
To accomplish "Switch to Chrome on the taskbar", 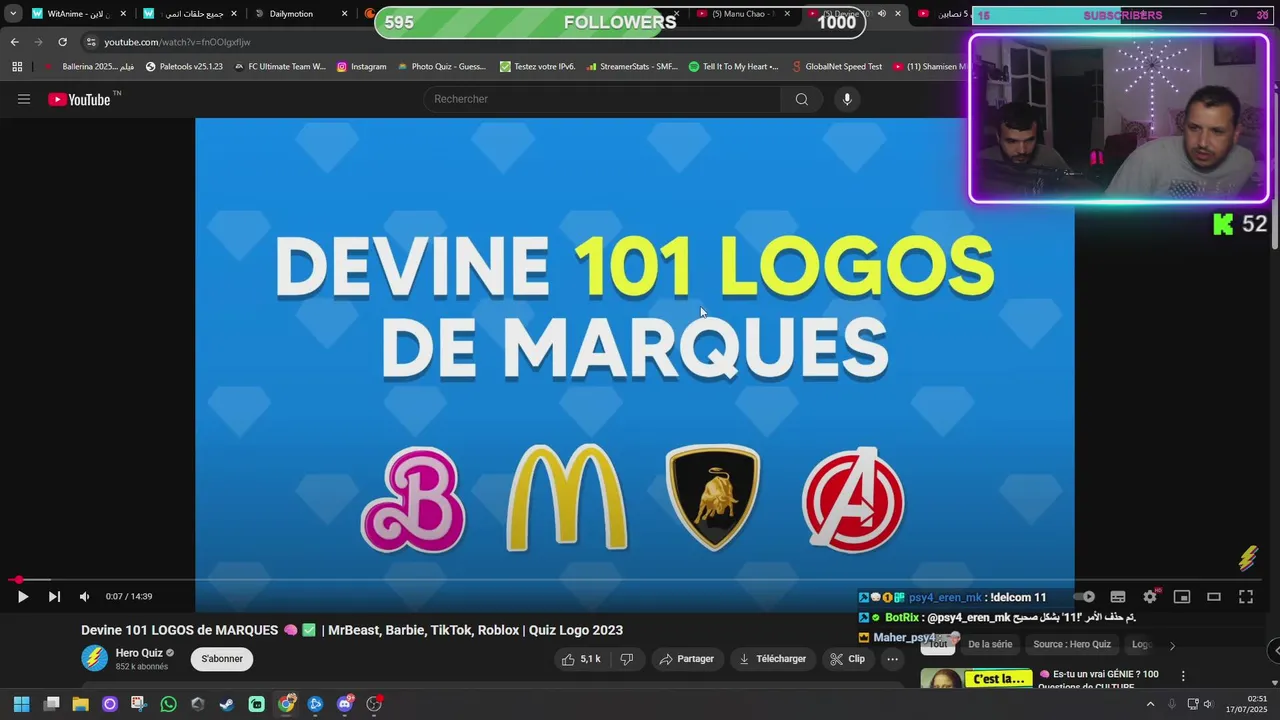I will [286, 704].
